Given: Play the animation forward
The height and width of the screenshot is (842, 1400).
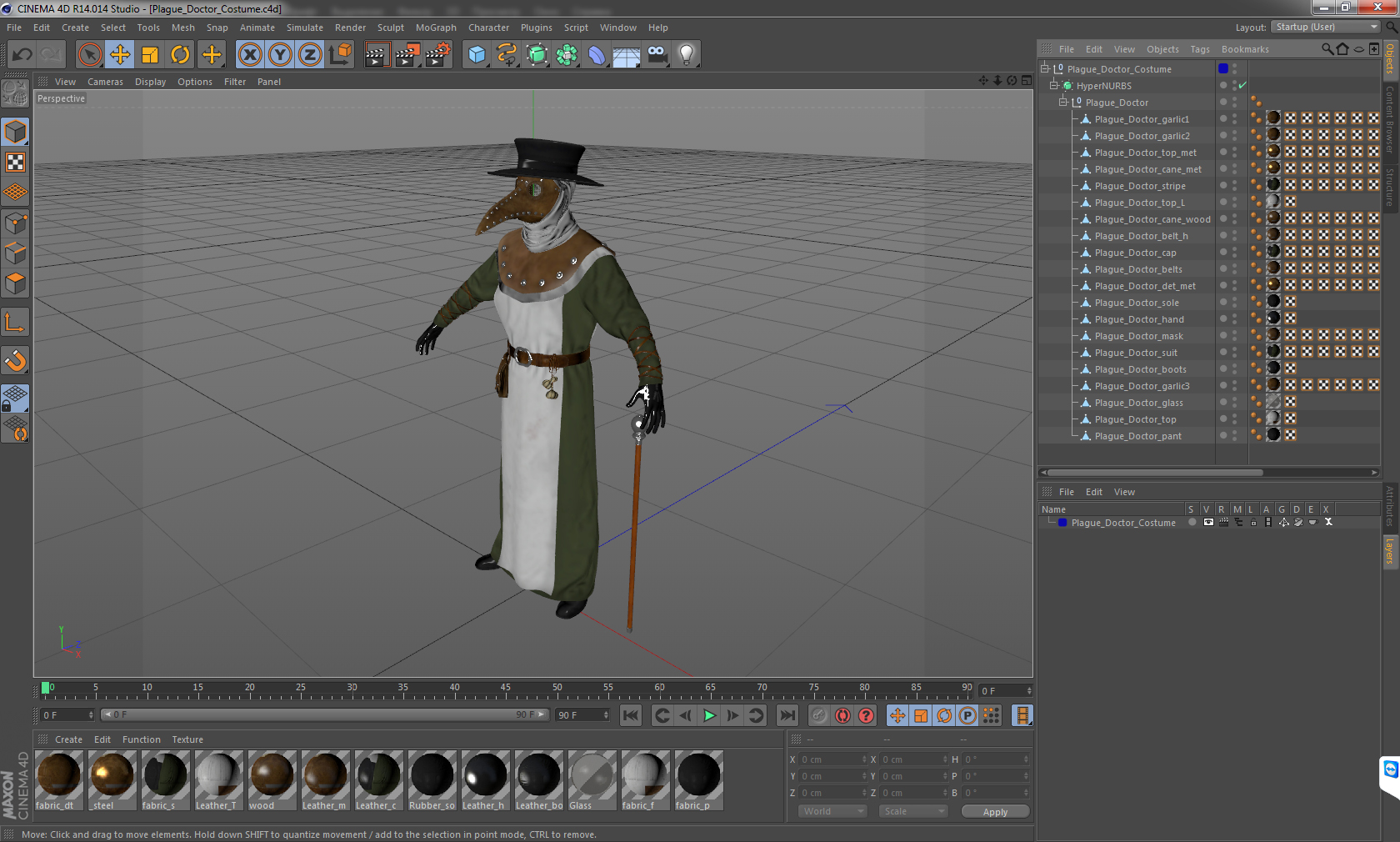Looking at the screenshot, I should click(x=709, y=715).
